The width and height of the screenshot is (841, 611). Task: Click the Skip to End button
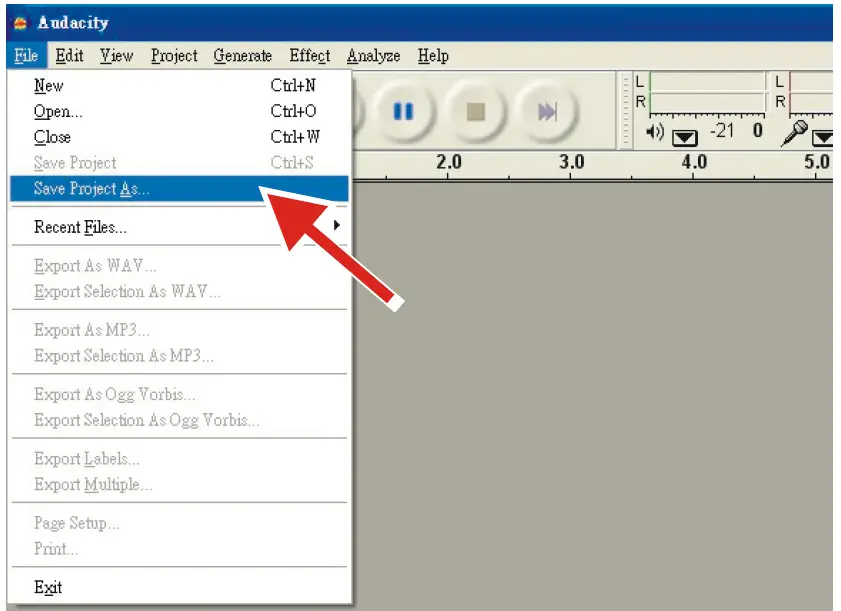tap(547, 112)
